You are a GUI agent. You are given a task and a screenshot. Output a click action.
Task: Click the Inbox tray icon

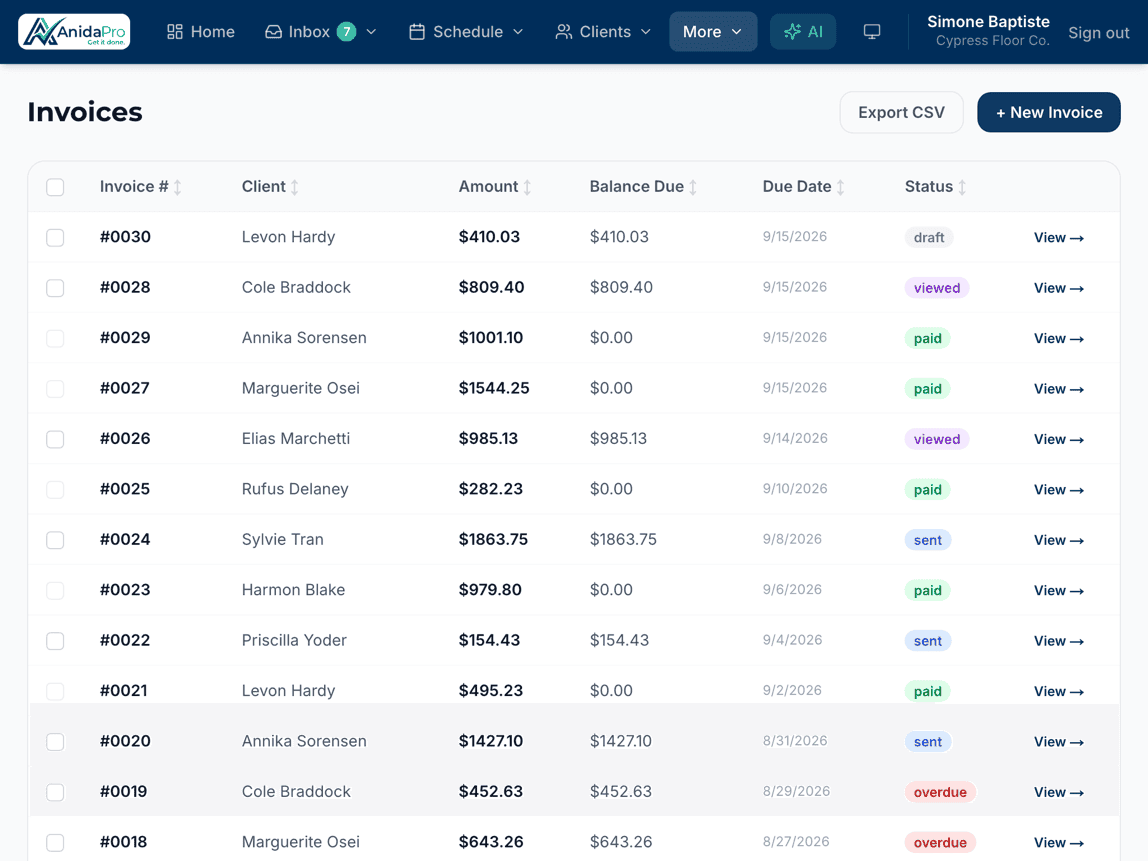click(x=273, y=31)
